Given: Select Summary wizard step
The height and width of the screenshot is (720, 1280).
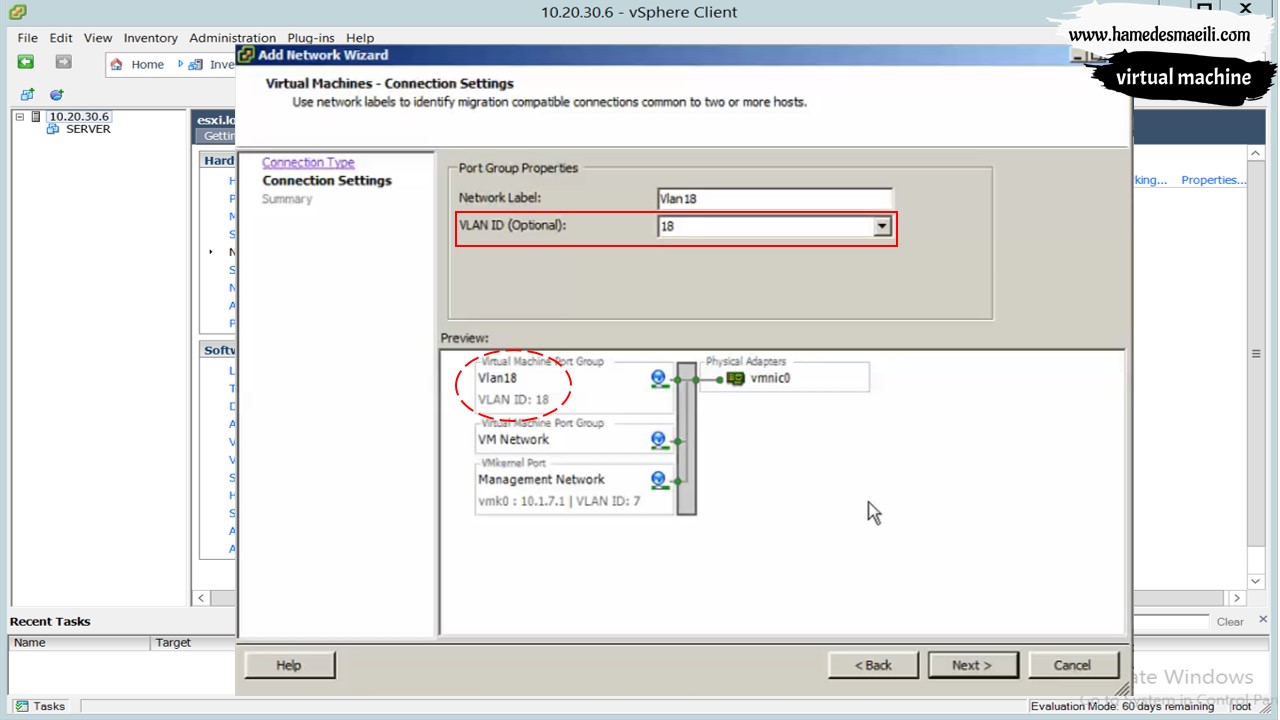Looking at the screenshot, I should [x=287, y=199].
